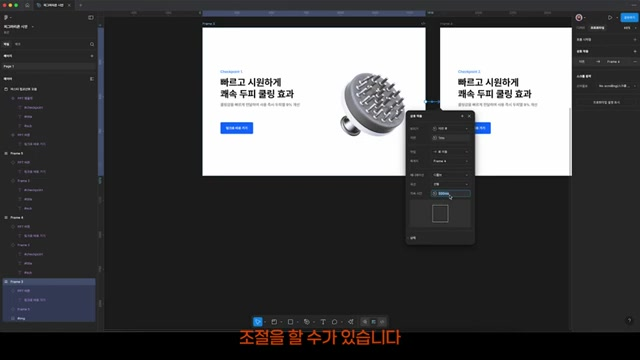Click the Dev Mode toggle in bottom toolbar
The width and height of the screenshot is (640, 360).
382,322
